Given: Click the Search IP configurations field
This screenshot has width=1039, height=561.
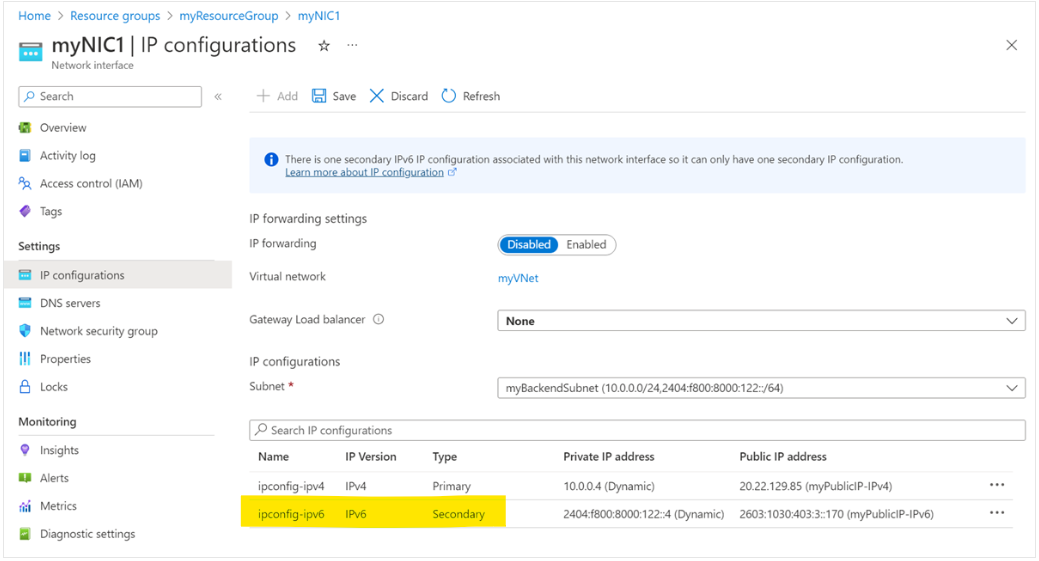Looking at the screenshot, I should [637, 431].
